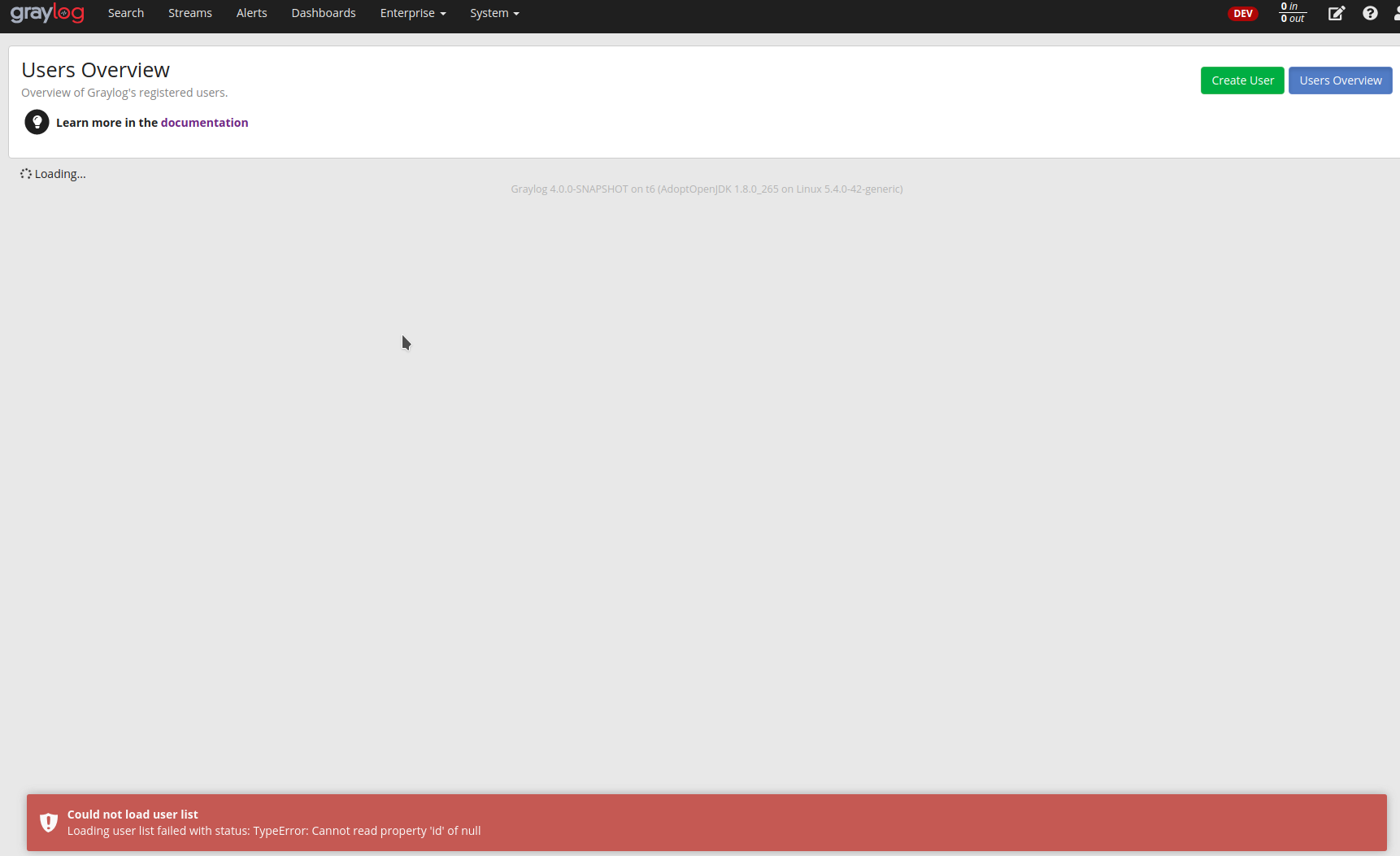Go to Streams

[x=190, y=13]
